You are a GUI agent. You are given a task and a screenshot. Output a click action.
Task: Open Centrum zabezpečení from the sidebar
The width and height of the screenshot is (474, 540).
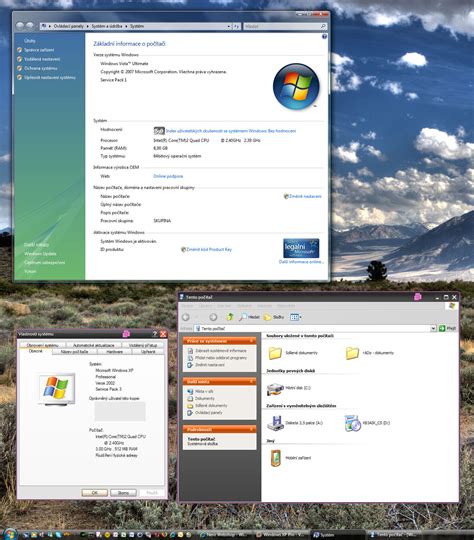pos(44,262)
